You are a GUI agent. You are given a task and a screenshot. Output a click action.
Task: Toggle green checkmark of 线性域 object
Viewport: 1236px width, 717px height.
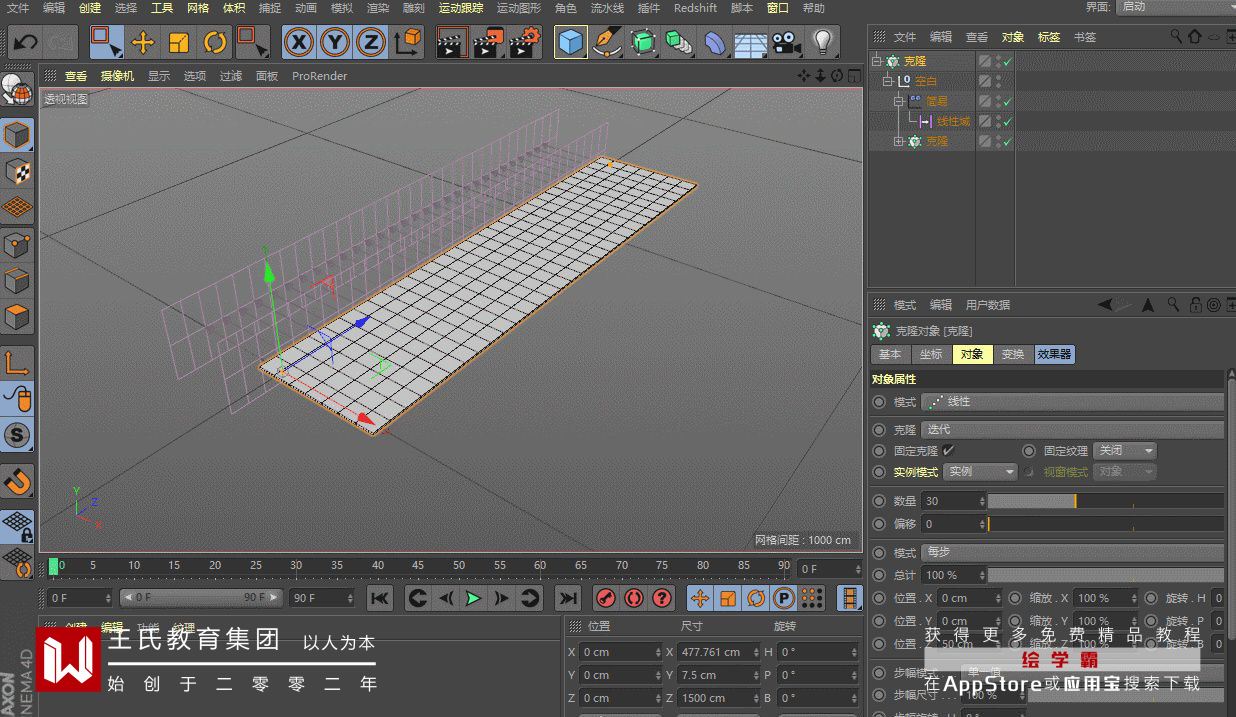point(1008,121)
